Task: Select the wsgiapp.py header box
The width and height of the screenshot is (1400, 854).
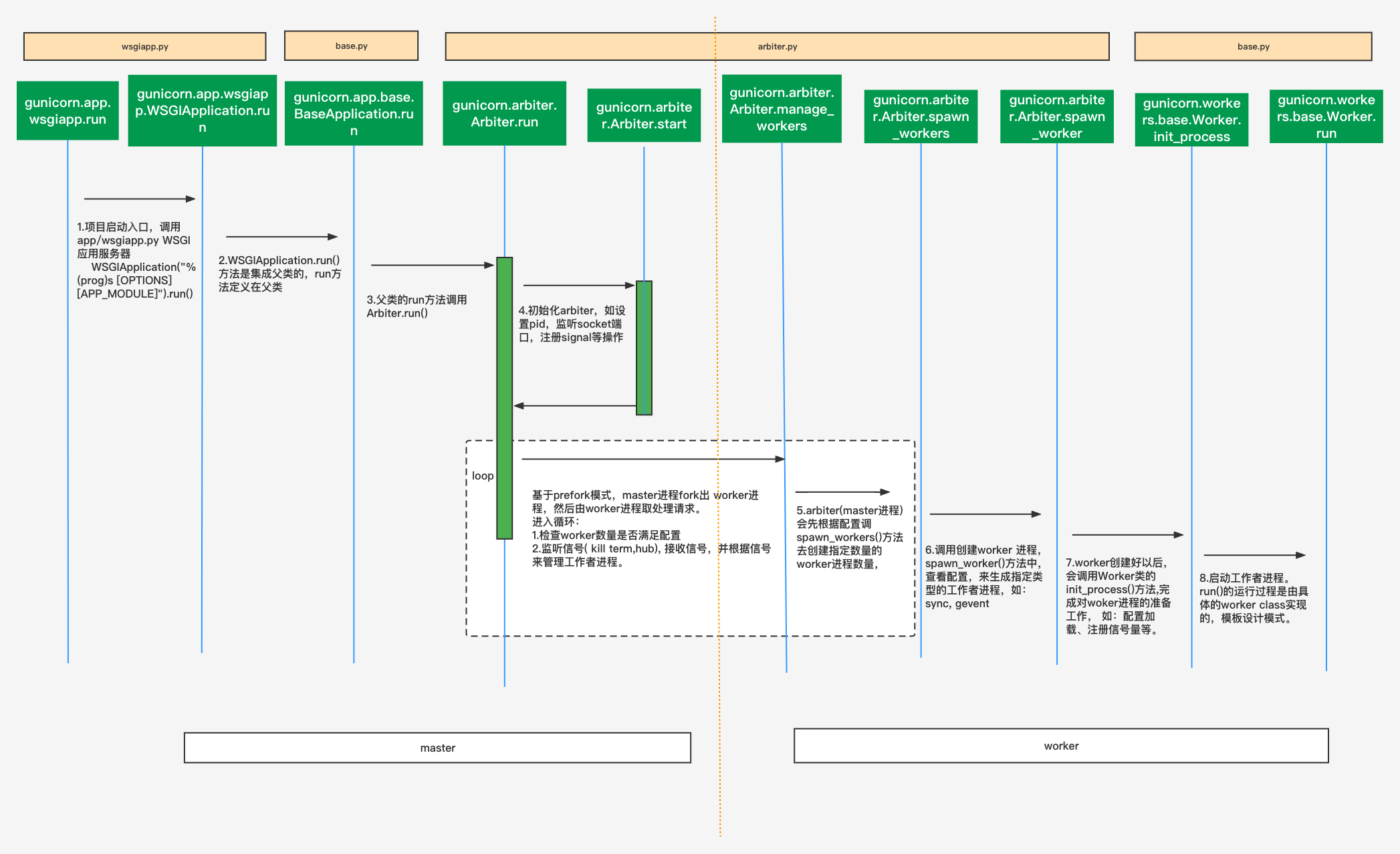Action: pyautogui.click(x=144, y=47)
